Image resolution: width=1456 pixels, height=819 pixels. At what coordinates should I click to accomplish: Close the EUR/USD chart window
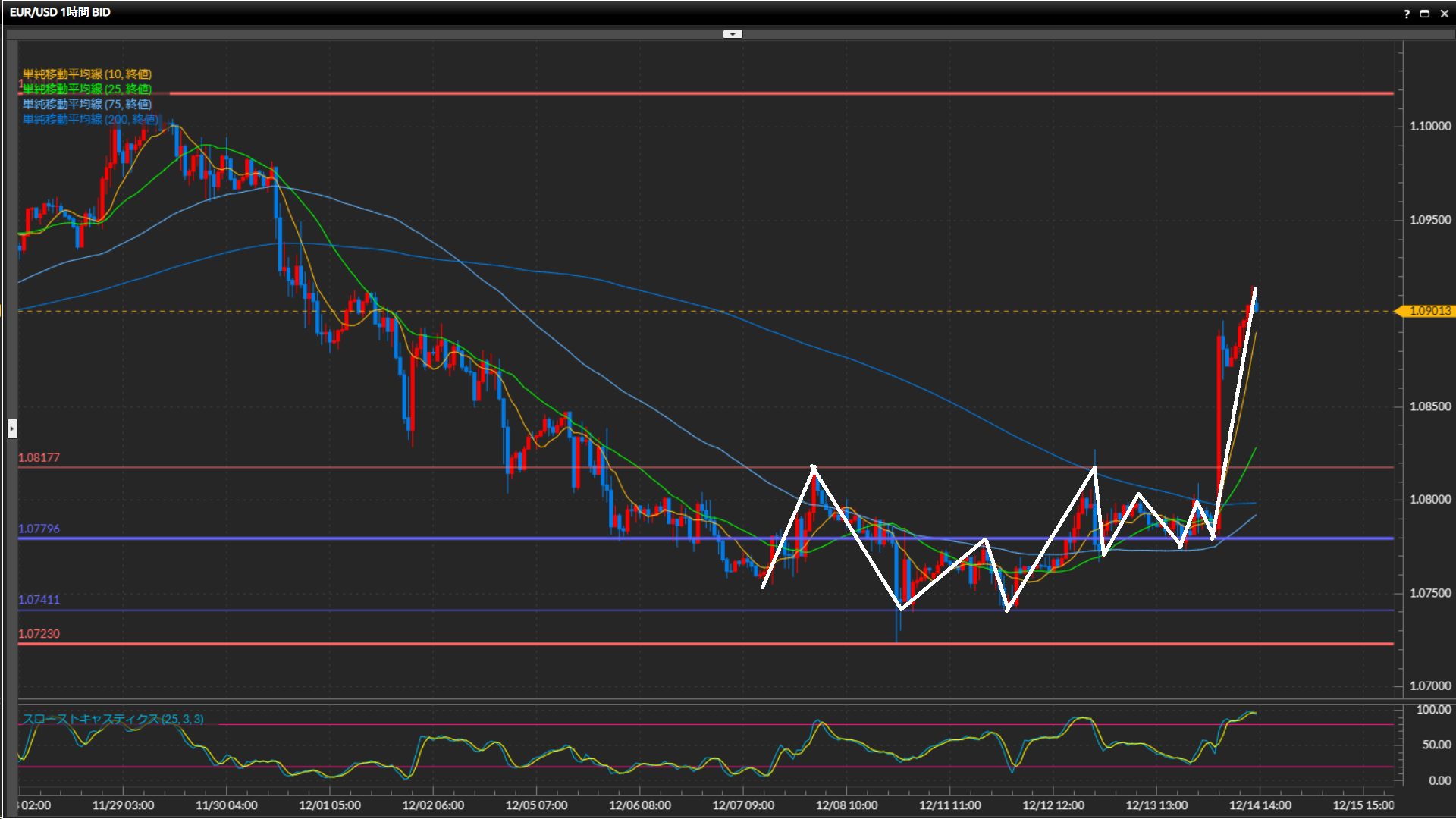[x=1445, y=14]
